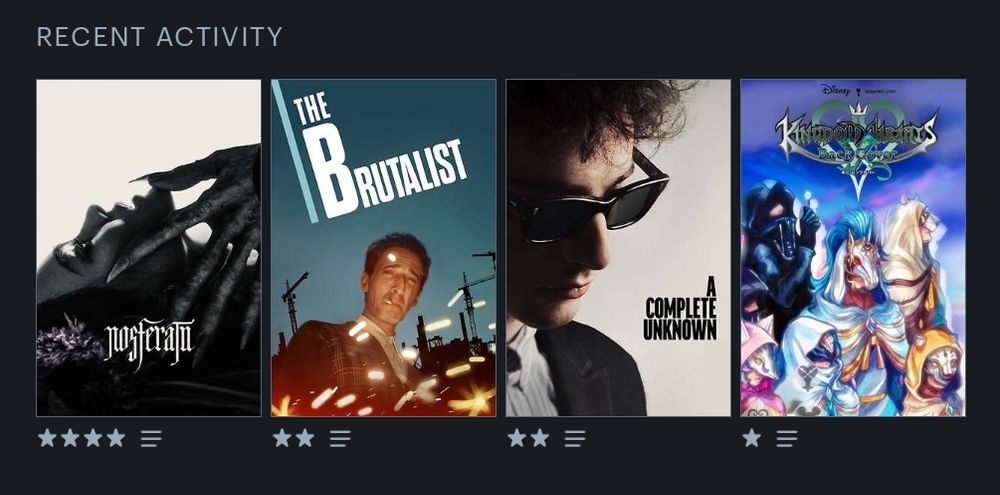Click the 'A Complete Unknown' poster text

tap(680, 309)
